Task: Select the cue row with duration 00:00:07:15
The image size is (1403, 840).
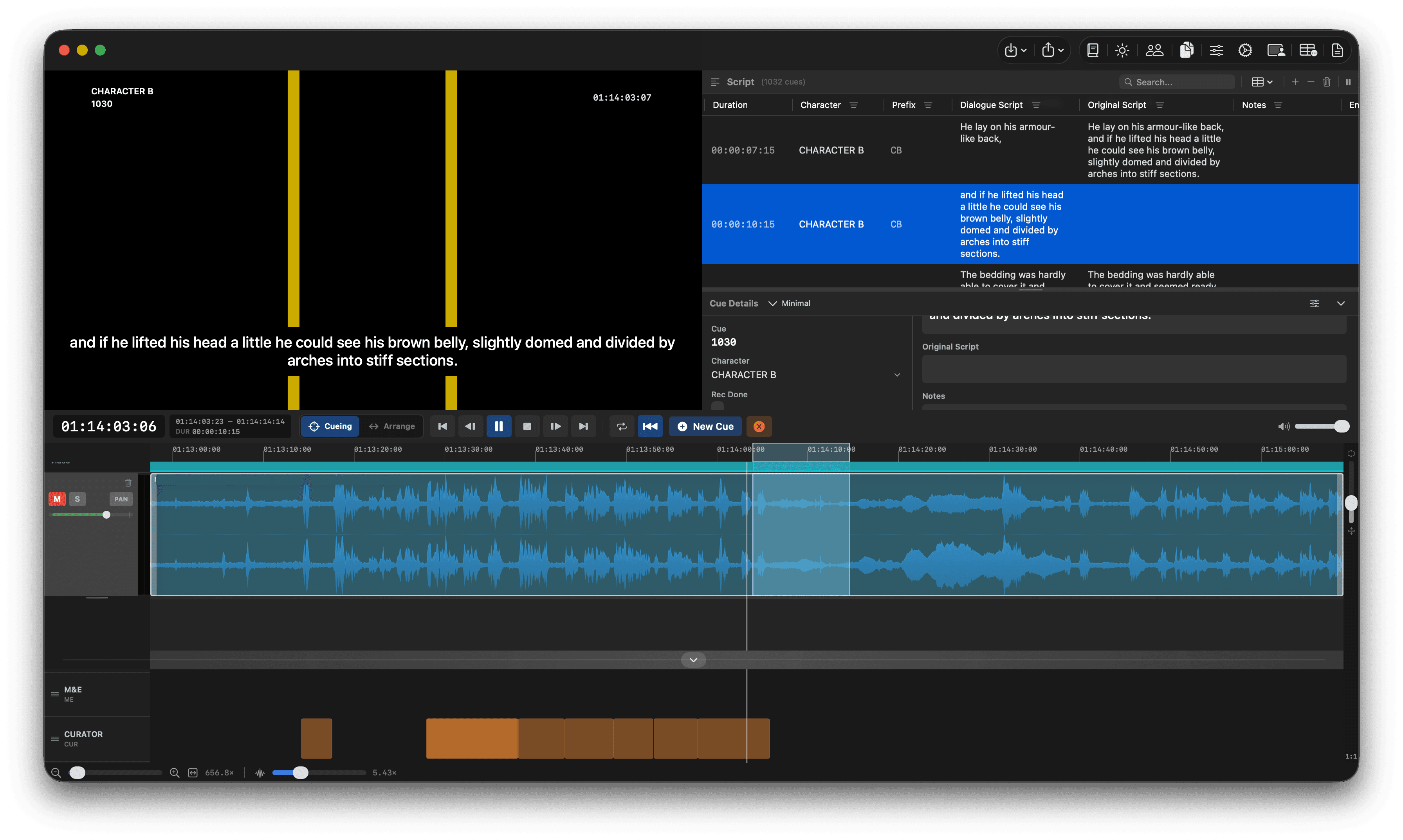Action: tap(1030, 150)
